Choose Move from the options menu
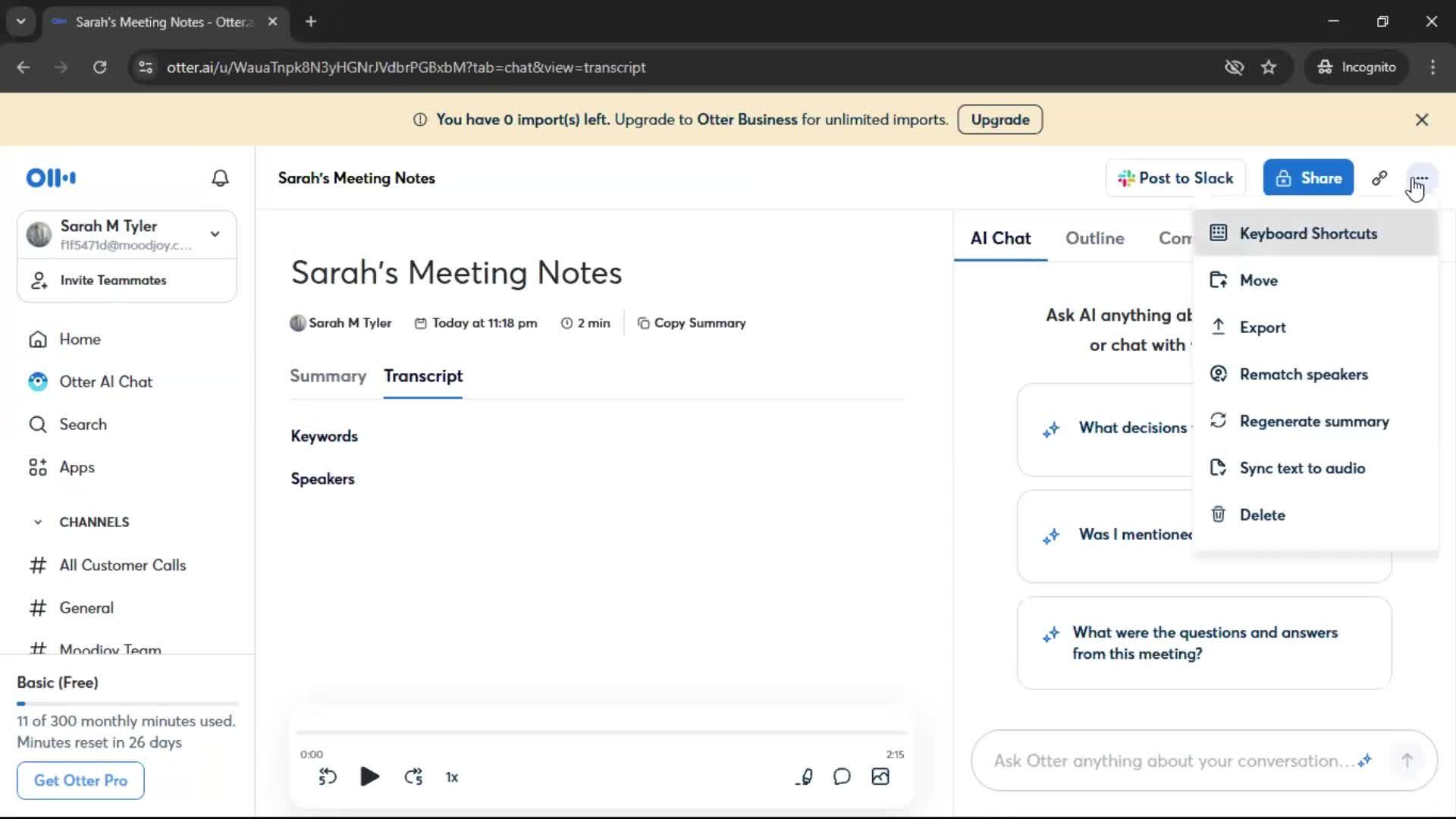Screen dimensions: 1456x819 [x=1315, y=281]
